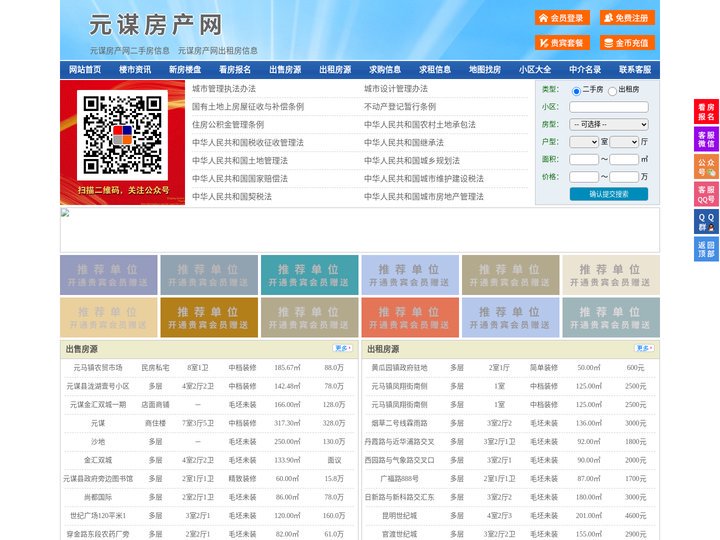Focus the minimum 价格 input field

pos(584,177)
